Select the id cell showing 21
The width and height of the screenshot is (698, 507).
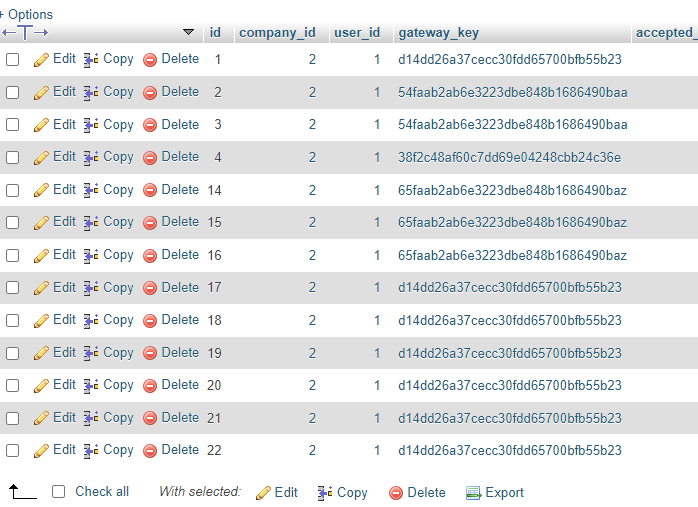214,418
